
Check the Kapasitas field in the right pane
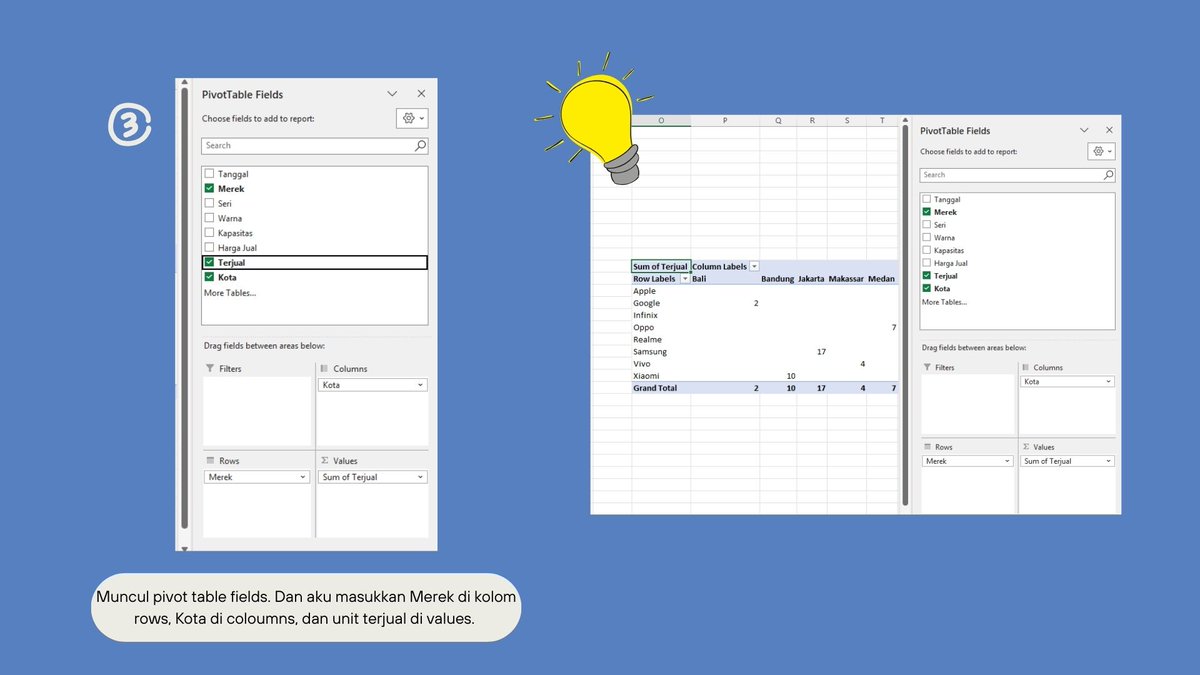(x=927, y=250)
